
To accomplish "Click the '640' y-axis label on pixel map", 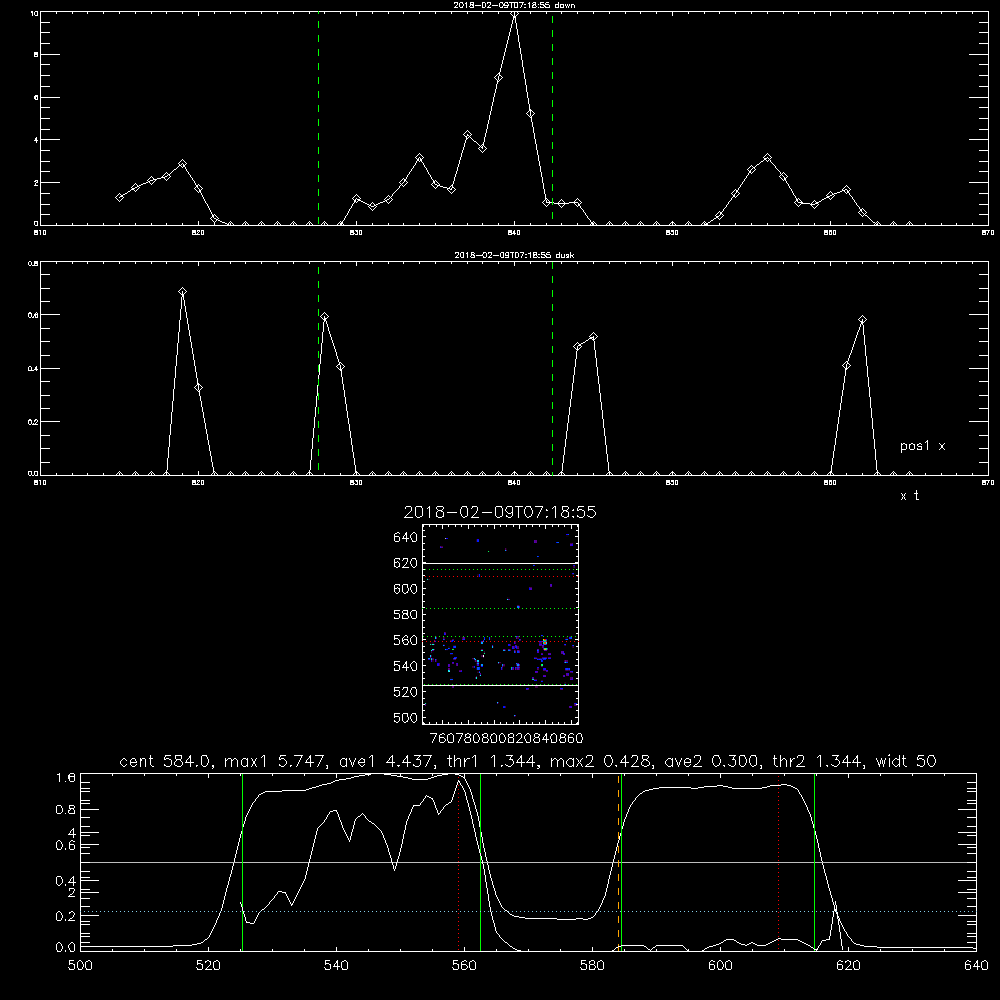I will (406, 538).
